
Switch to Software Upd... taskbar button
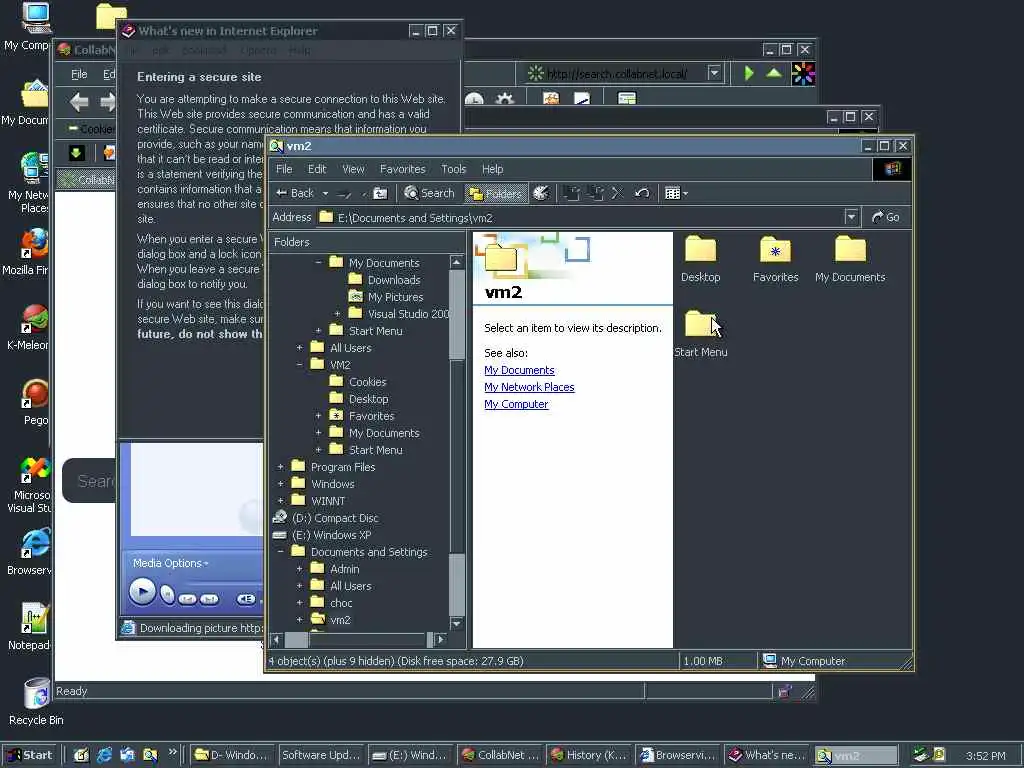tap(321, 756)
